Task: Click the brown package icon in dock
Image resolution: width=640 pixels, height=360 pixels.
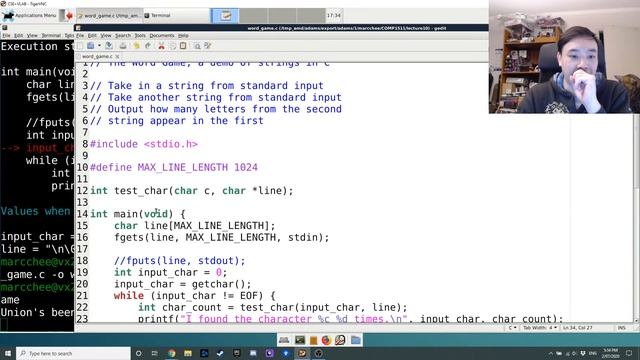Action: 313,340
